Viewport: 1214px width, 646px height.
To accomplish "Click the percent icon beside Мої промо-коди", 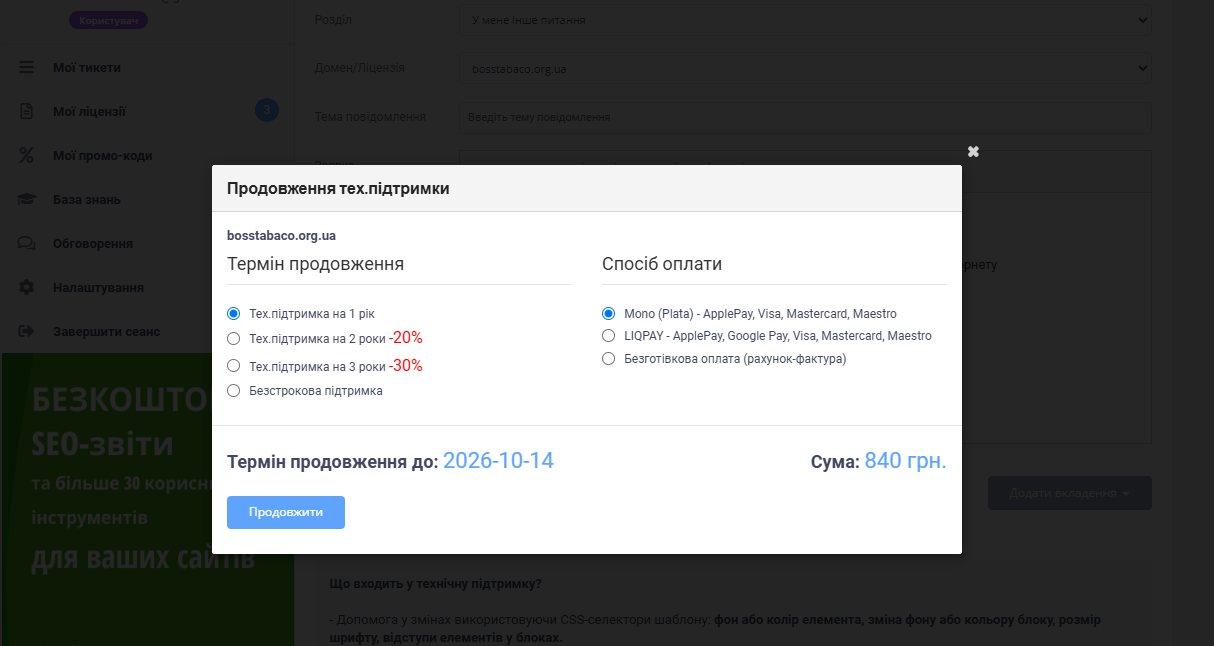I will tap(27, 156).
